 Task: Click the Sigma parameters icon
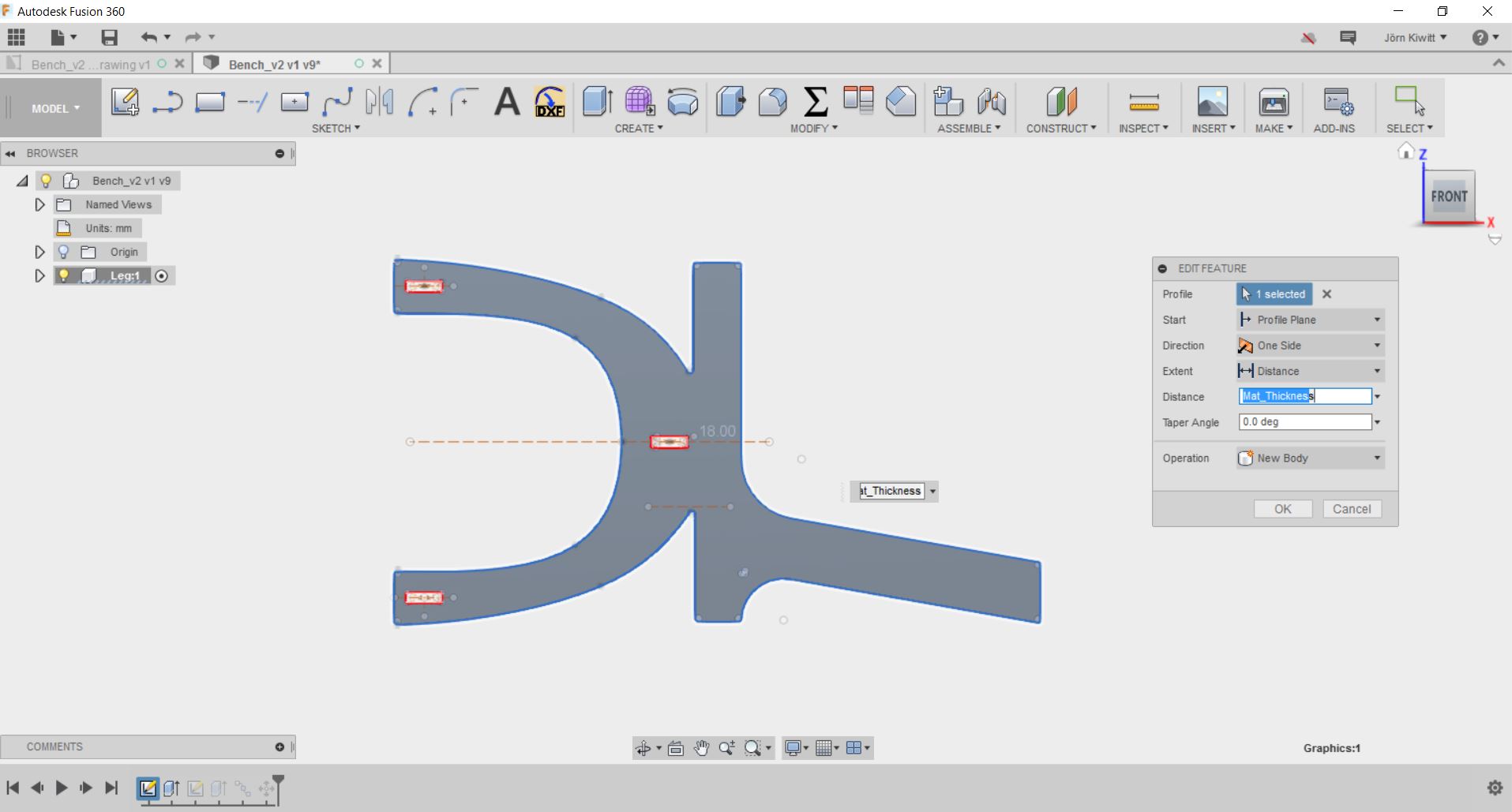[815, 102]
